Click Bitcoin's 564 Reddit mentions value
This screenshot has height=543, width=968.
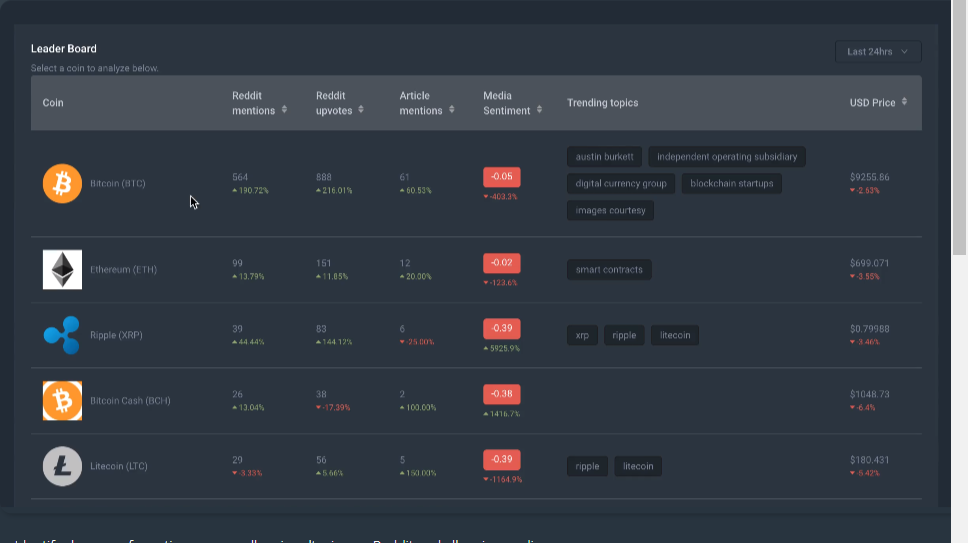tap(240, 177)
